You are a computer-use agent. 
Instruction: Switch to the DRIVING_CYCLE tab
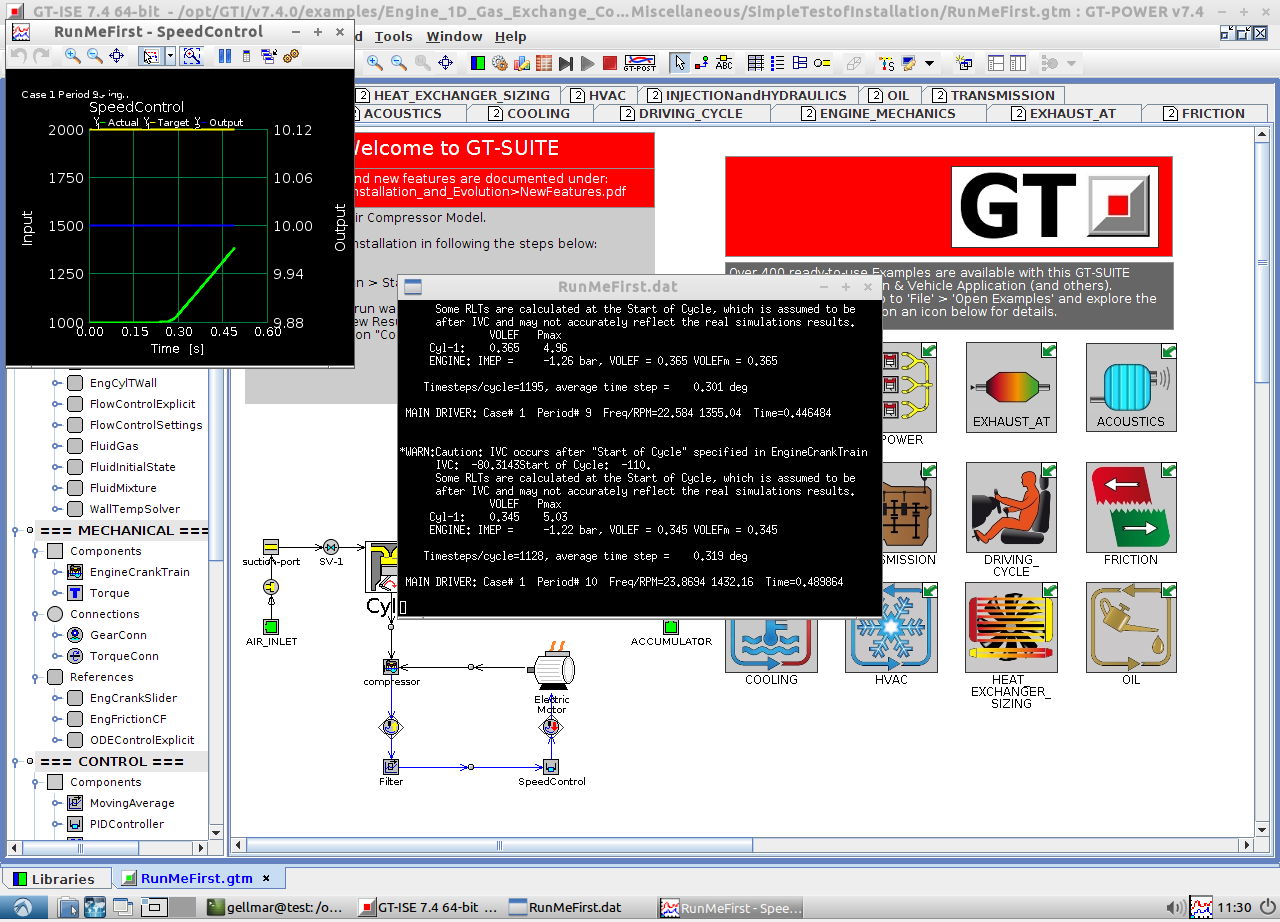(681, 113)
